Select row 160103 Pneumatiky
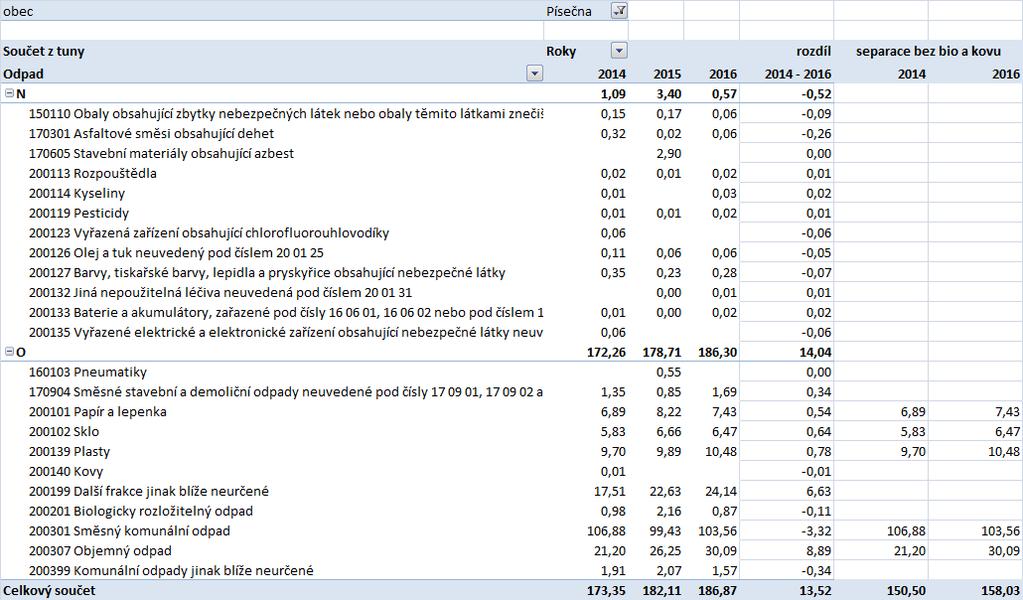The height and width of the screenshot is (600, 1023). 87,372
